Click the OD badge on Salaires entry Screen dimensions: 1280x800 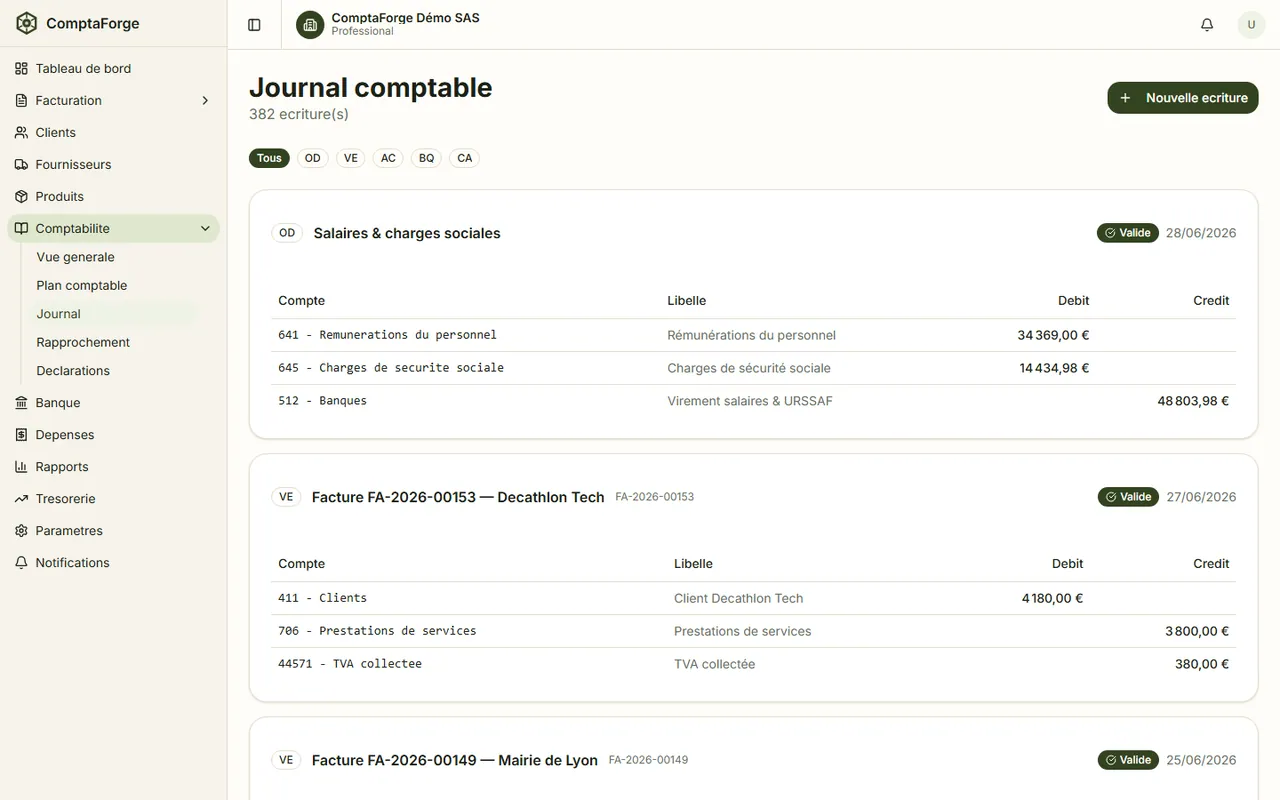click(x=287, y=233)
